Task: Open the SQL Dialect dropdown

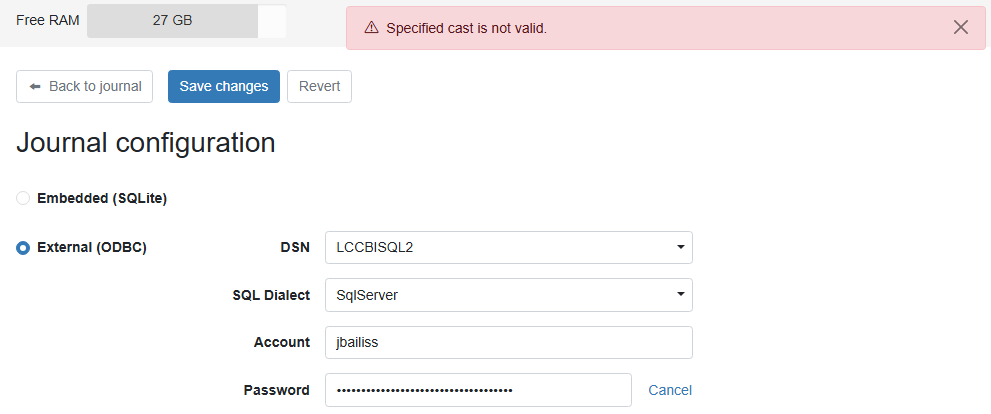Action: click(x=509, y=295)
